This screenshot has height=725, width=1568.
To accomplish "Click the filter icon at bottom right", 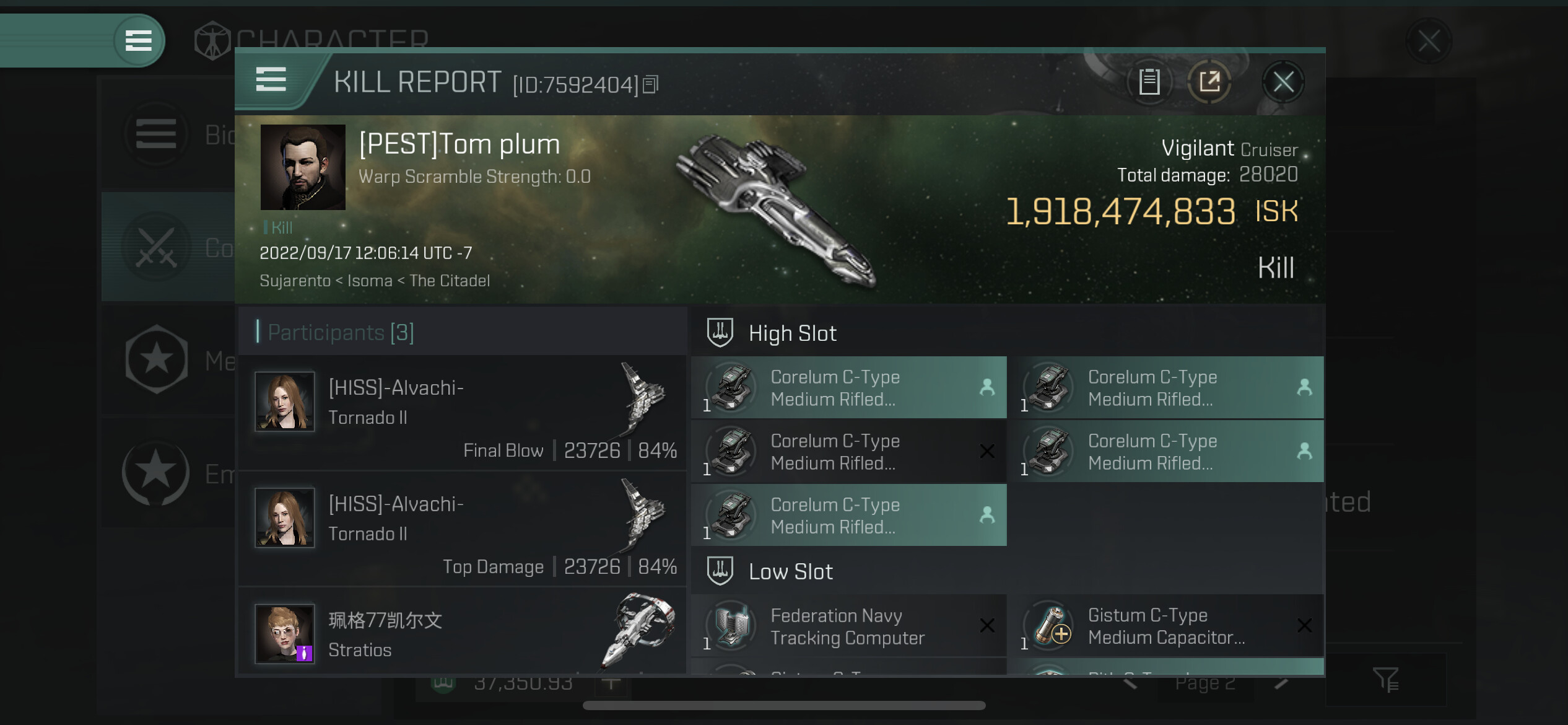I will tap(1386, 680).
